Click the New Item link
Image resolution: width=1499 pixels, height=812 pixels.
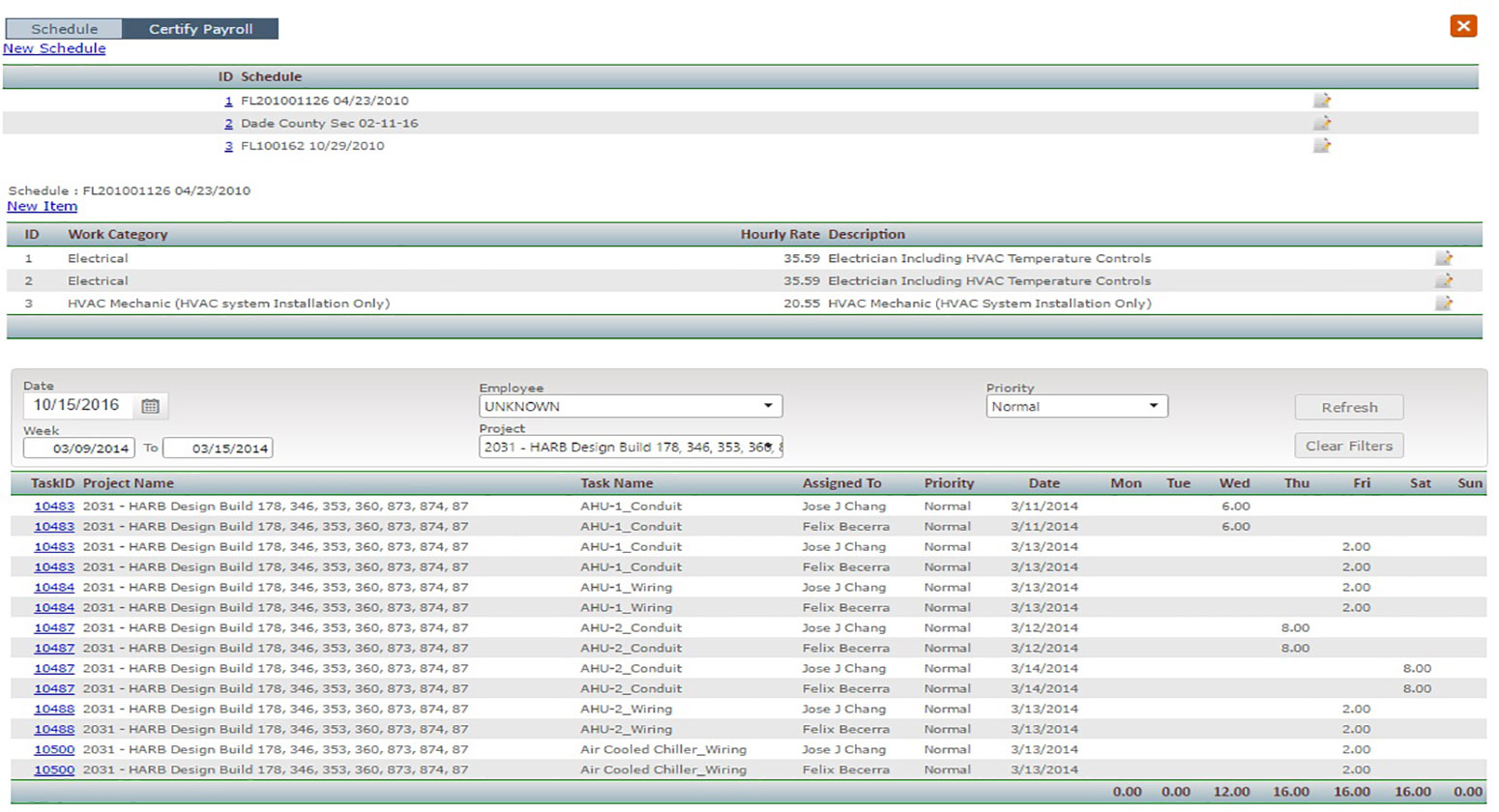coord(43,206)
